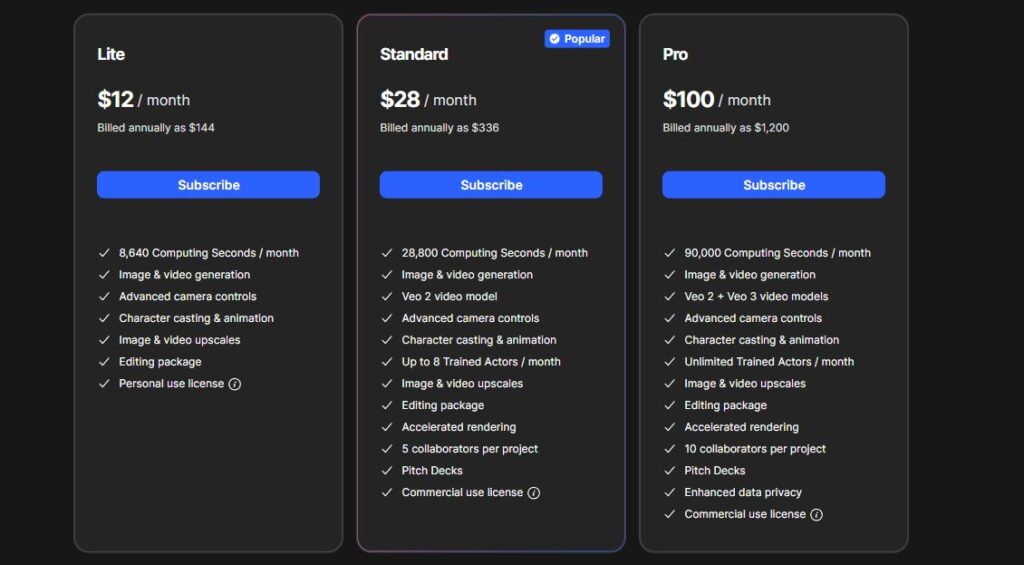Viewport: 1024px width, 565px height.
Task: Subscribe to the Pro plan
Action: pyautogui.click(x=774, y=185)
